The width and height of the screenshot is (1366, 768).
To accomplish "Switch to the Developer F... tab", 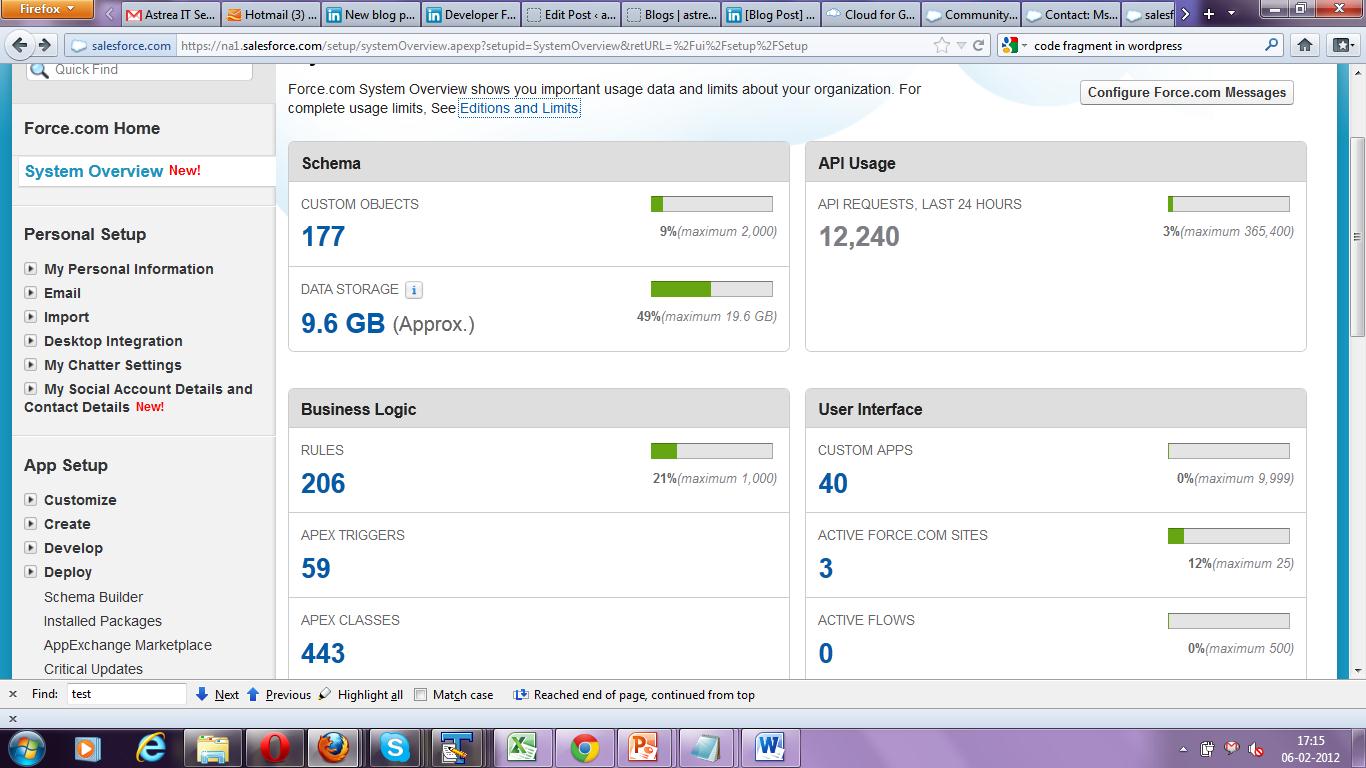I will pyautogui.click(x=471, y=15).
